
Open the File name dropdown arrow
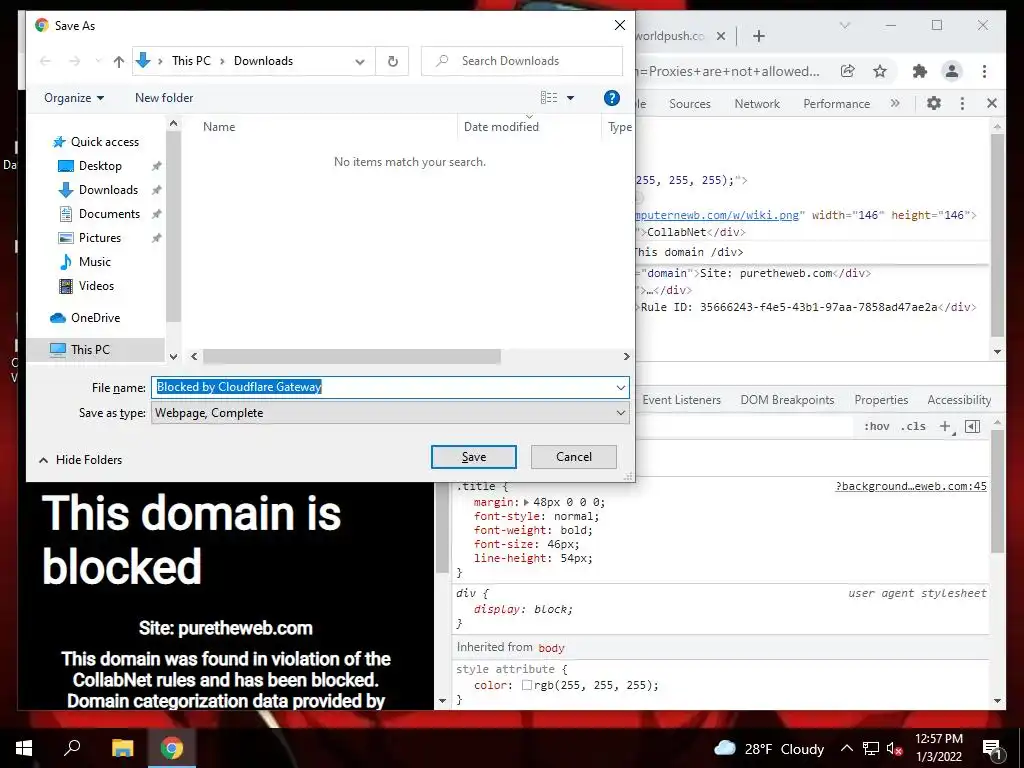point(620,387)
